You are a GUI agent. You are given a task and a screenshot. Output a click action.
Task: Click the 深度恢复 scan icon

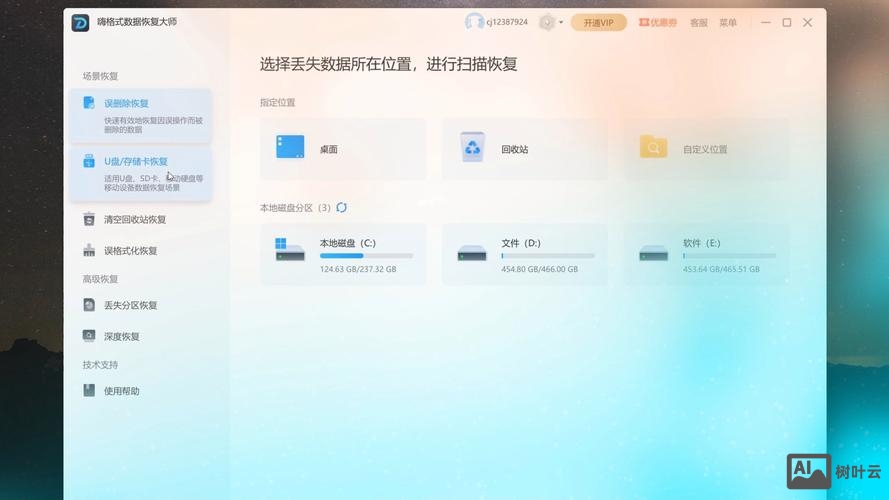tap(89, 336)
